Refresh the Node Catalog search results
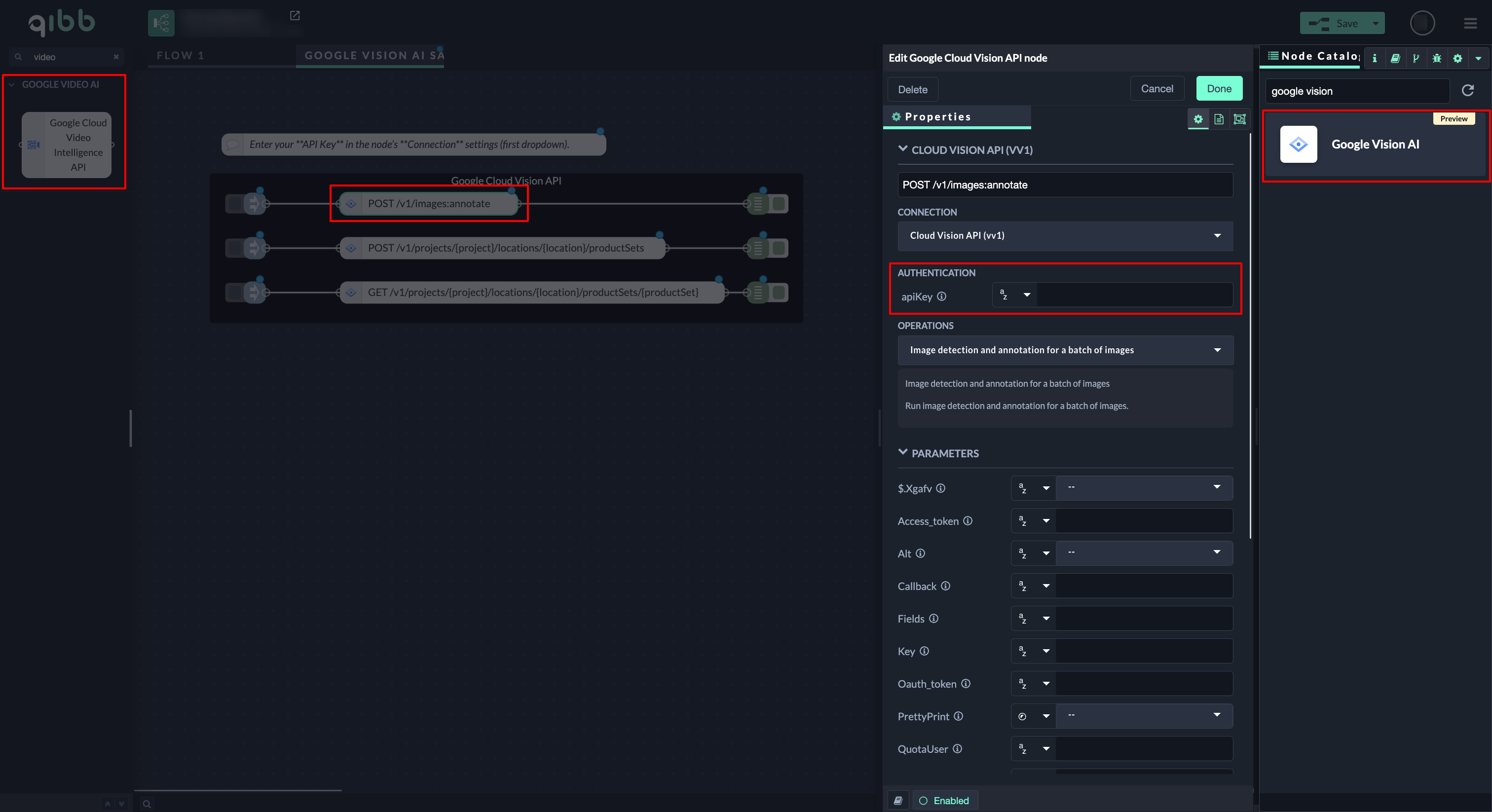Image resolution: width=1492 pixels, height=812 pixels. [1468, 90]
